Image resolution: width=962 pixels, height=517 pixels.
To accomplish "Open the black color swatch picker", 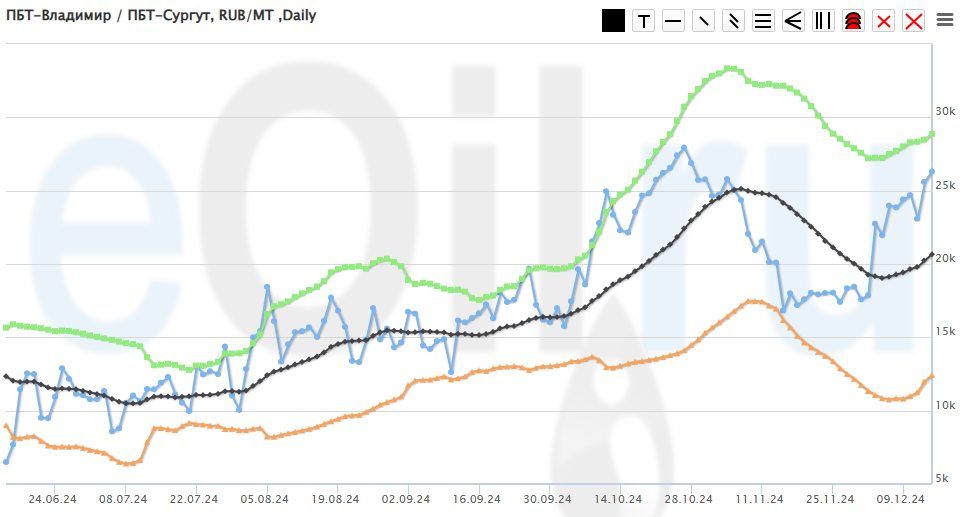I will pyautogui.click(x=613, y=21).
